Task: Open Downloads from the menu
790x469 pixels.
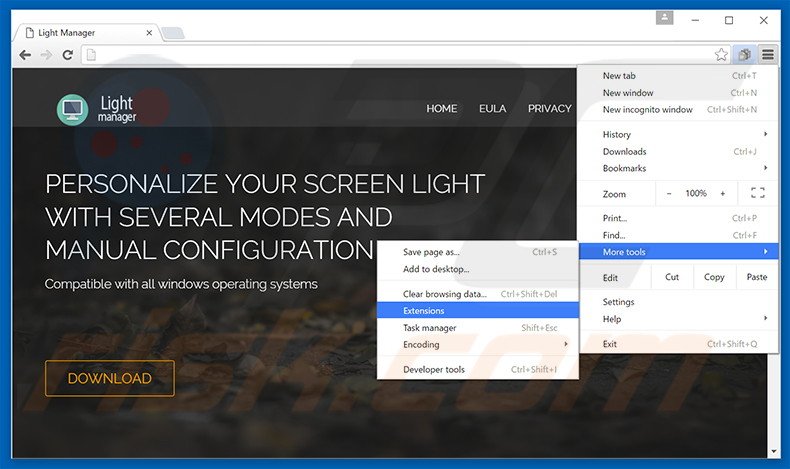Action: point(678,152)
